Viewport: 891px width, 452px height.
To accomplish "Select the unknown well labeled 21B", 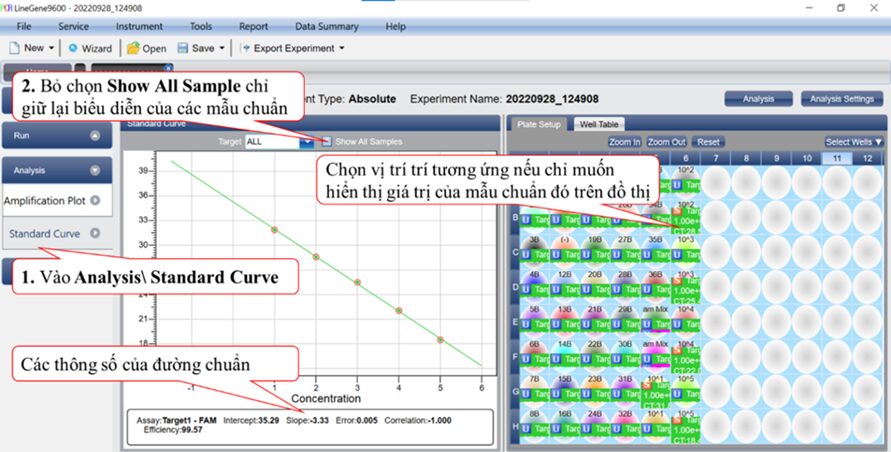I will pyautogui.click(x=595, y=321).
